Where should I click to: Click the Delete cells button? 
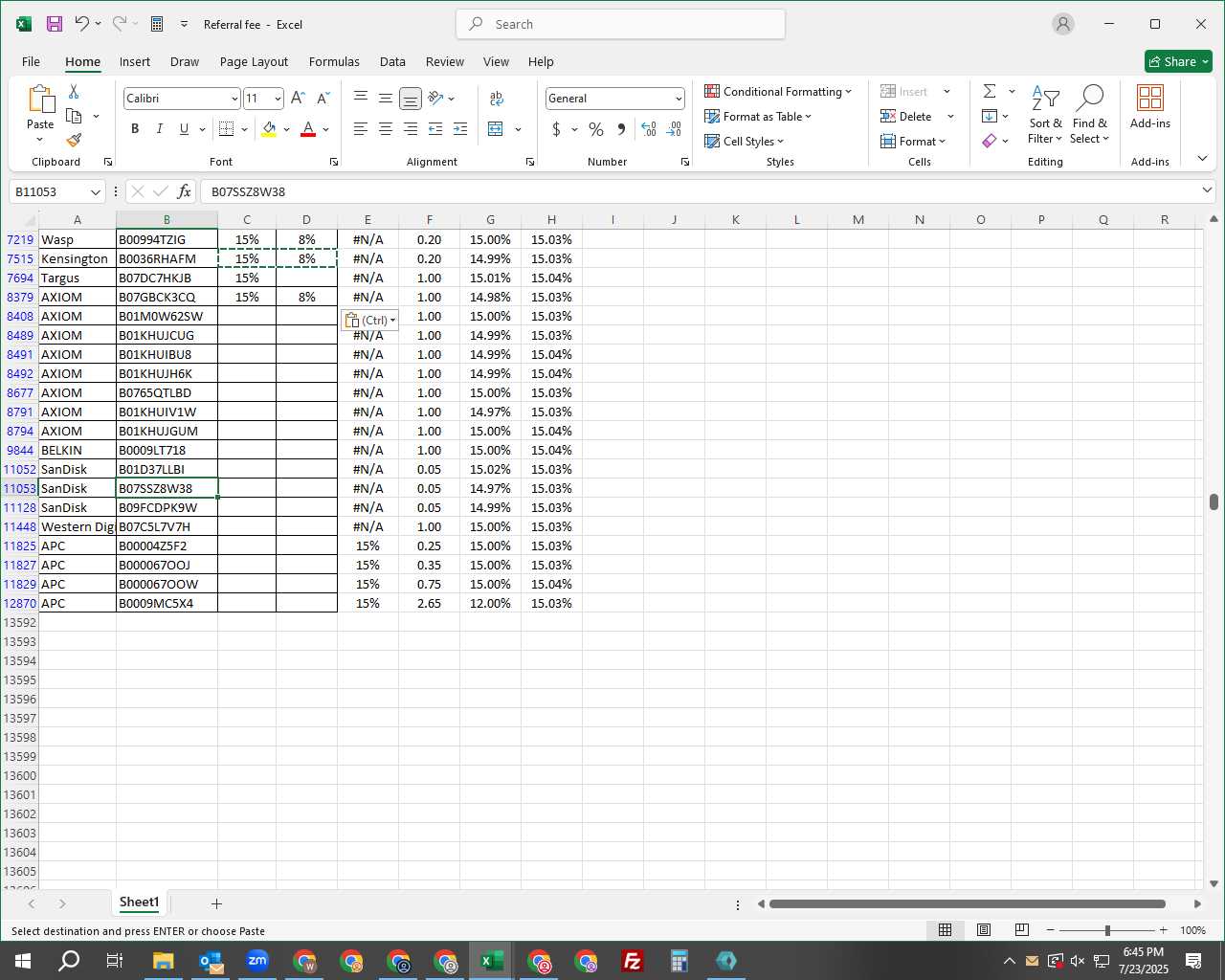pos(906,116)
